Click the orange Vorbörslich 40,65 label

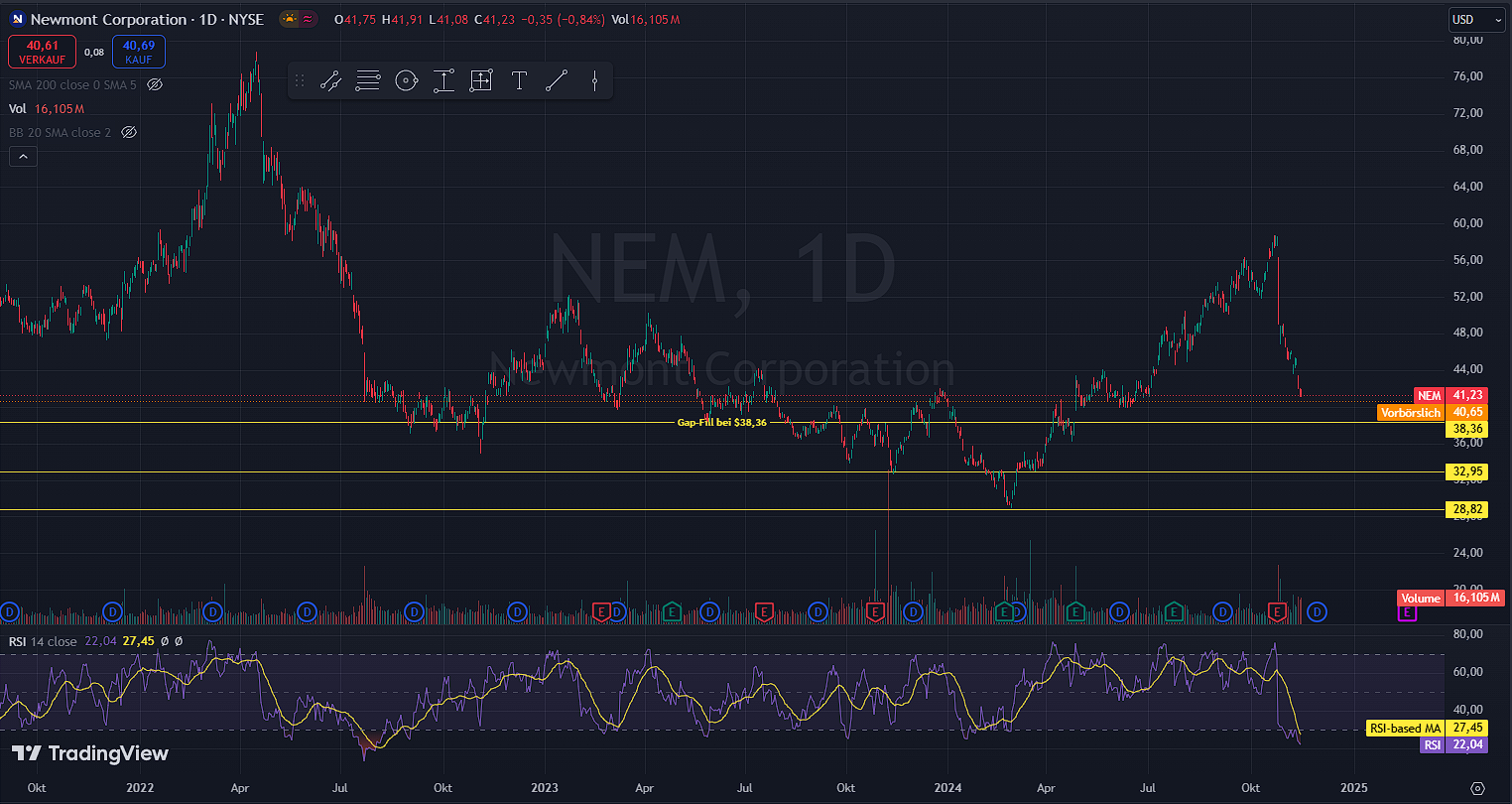pyautogui.click(x=1433, y=412)
